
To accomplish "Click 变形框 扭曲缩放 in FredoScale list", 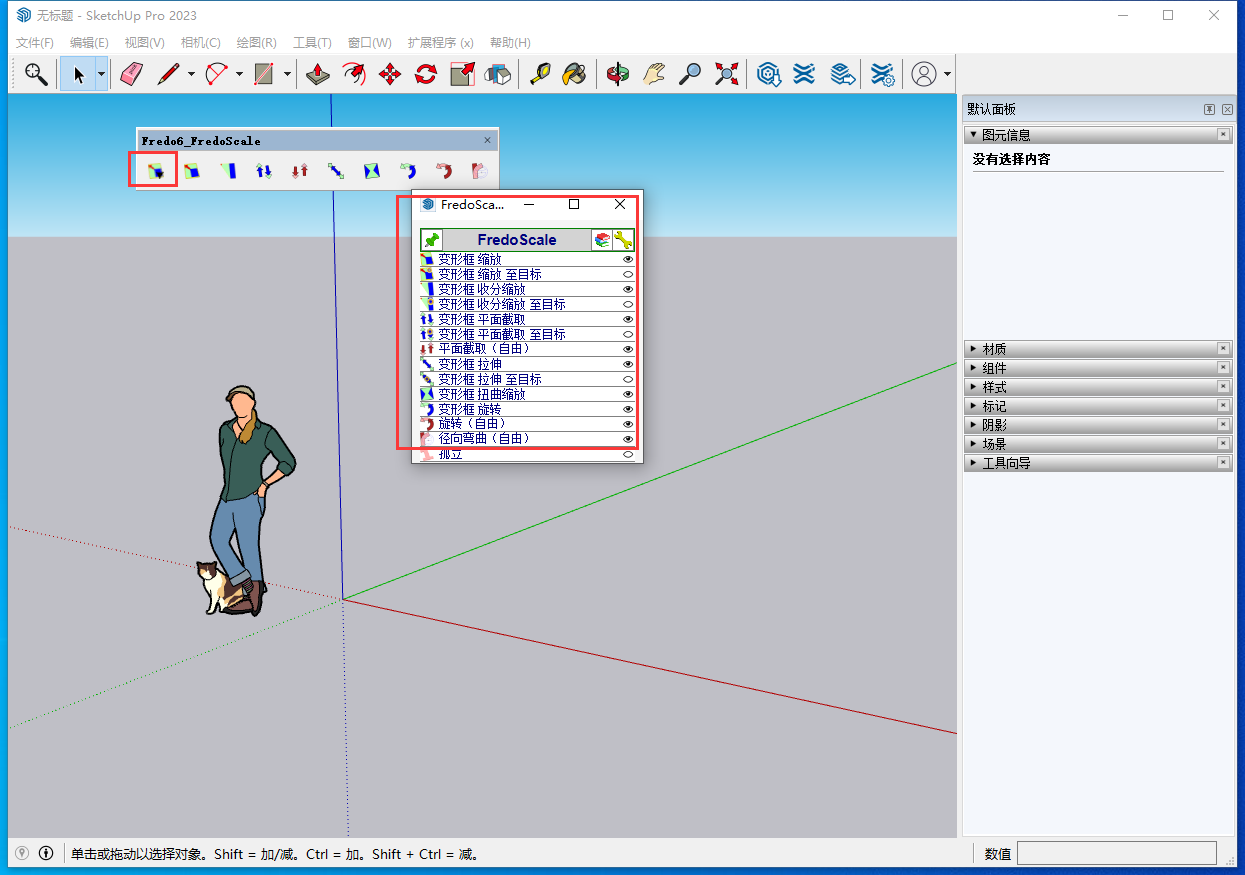I will point(481,394).
